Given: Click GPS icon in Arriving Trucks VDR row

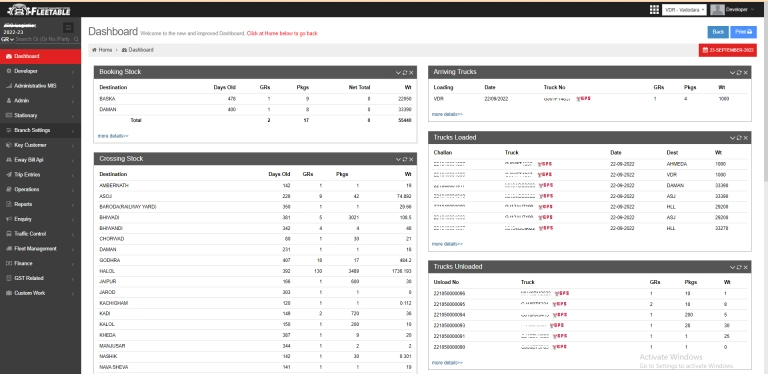Looking at the screenshot, I should pos(583,98).
